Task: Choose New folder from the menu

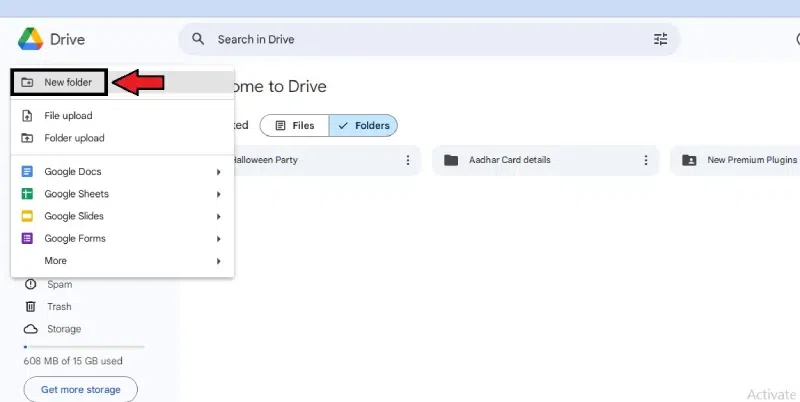Action: 122,82
